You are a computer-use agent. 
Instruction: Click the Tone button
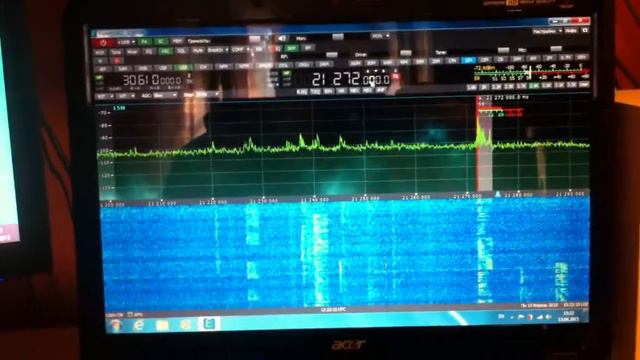tap(116, 52)
